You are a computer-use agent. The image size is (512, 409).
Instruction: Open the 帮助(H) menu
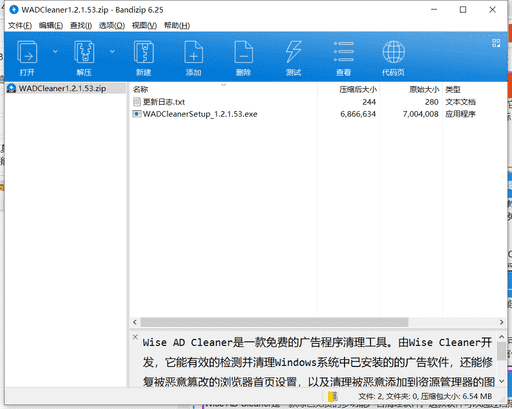pyautogui.click(x=177, y=26)
